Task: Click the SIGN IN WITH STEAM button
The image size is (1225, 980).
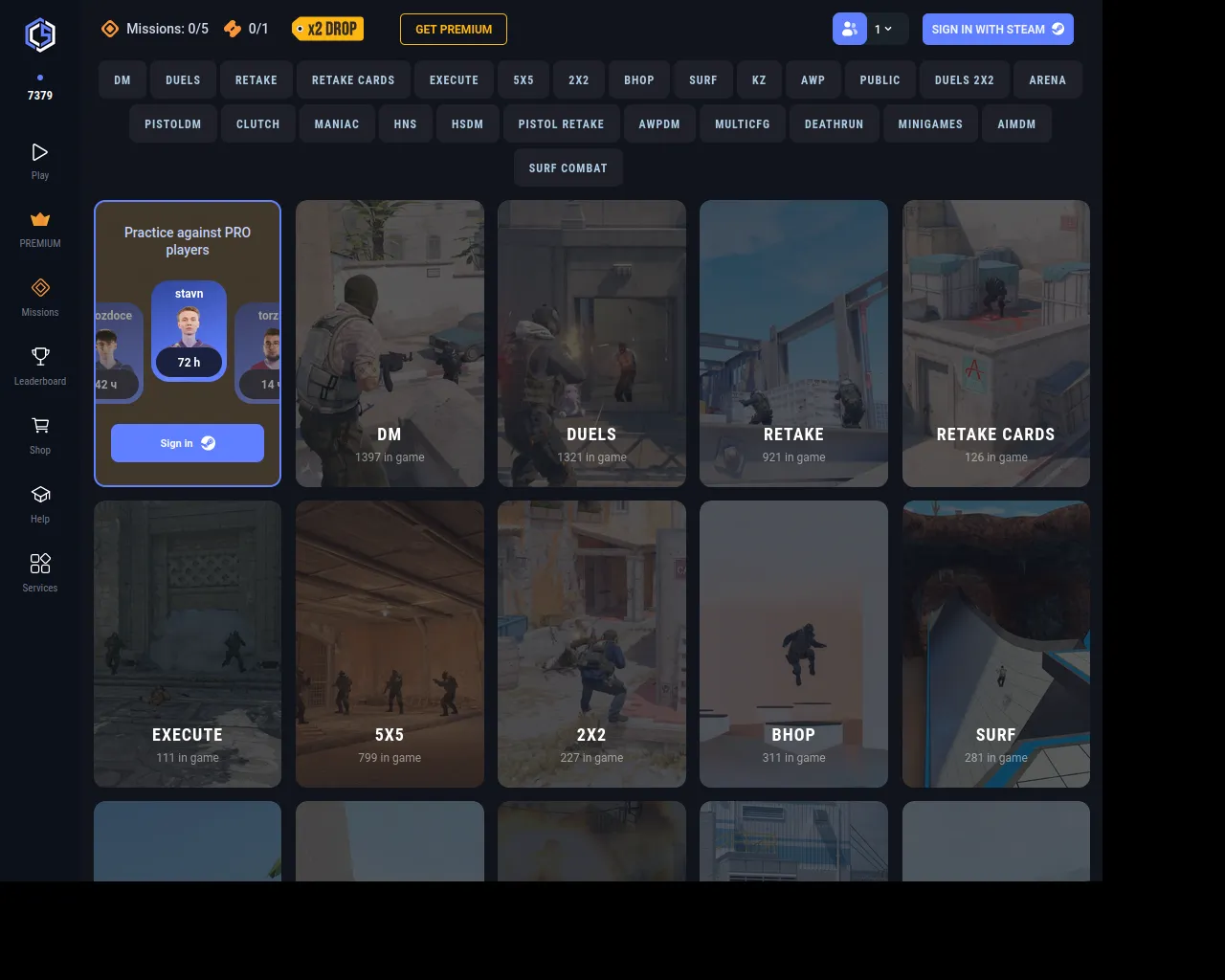Action: point(997,30)
